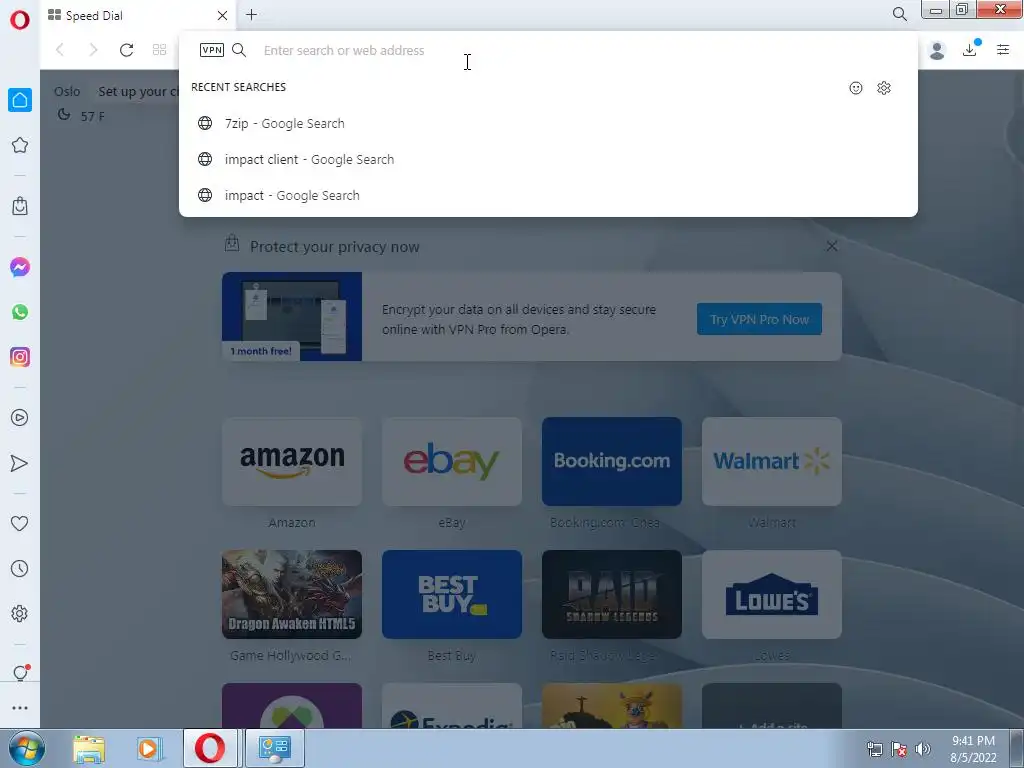Open the Shopping bag sidebar panel
This screenshot has width=1024, height=768.
[x=20, y=206]
